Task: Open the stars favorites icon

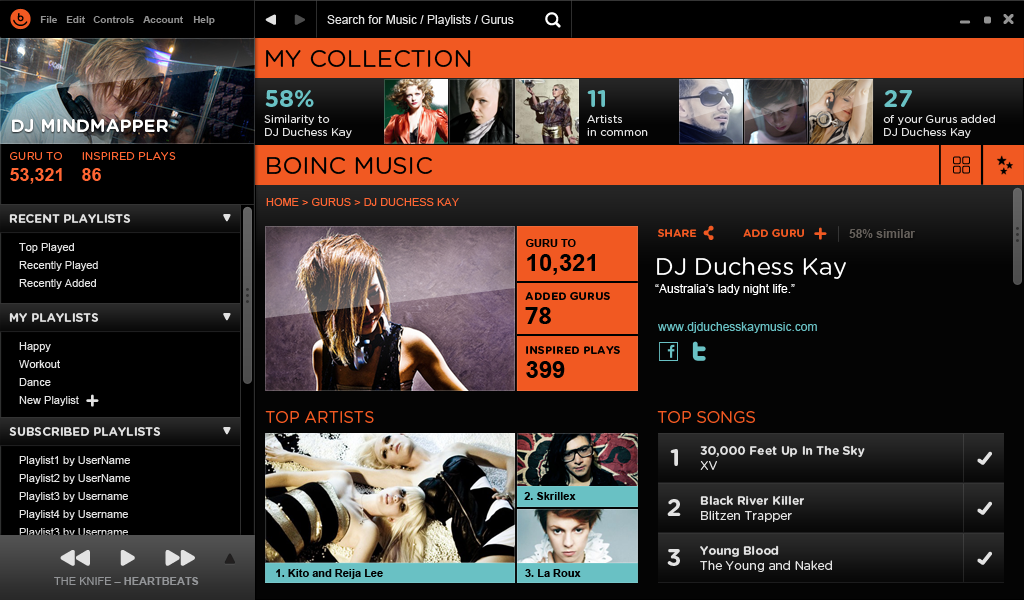Action: [1004, 165]
